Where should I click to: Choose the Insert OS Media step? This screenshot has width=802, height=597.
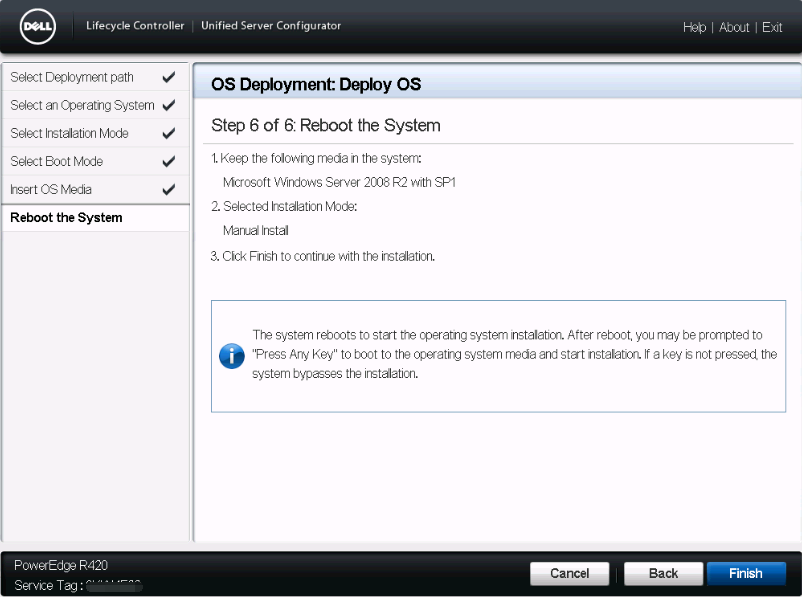[51, 189]
